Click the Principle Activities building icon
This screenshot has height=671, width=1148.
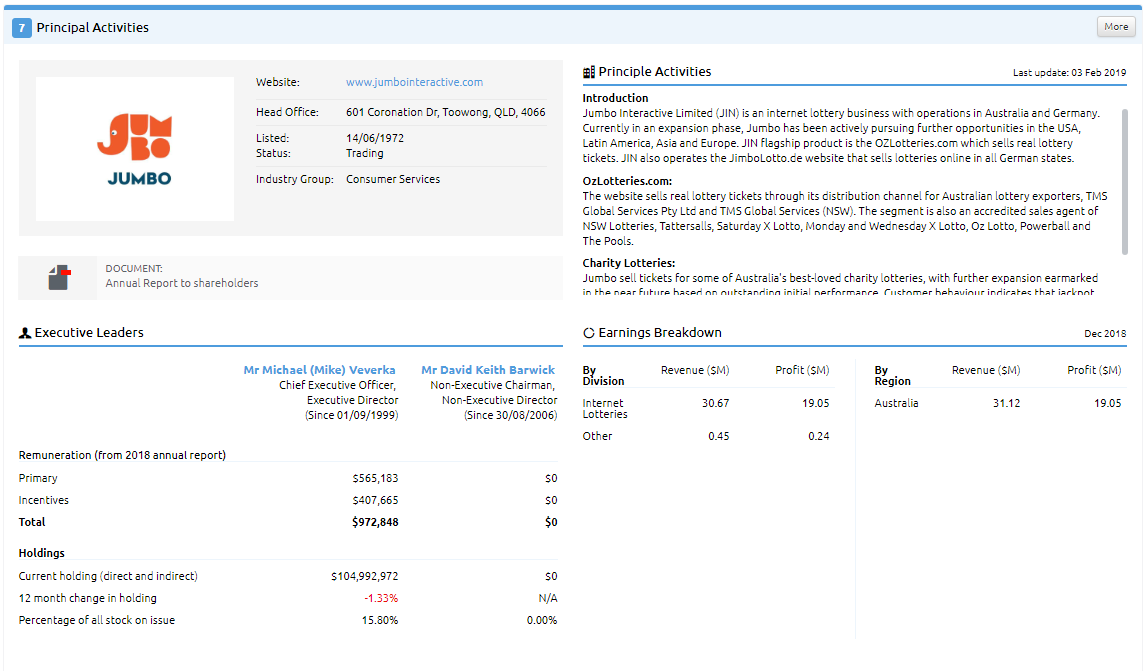[589, 72]
